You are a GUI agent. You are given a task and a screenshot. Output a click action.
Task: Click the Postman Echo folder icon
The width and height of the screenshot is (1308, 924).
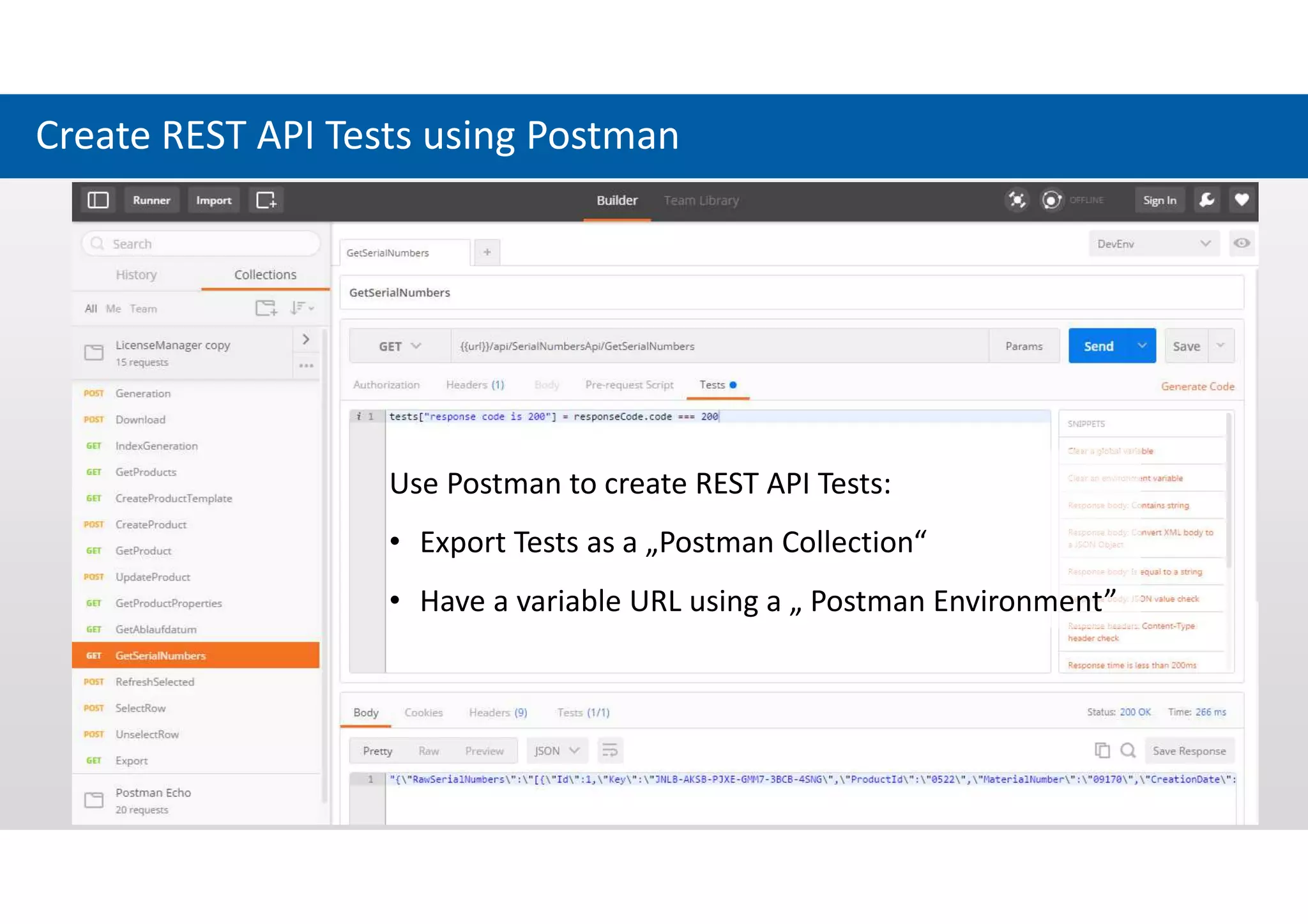click(94, 800)
